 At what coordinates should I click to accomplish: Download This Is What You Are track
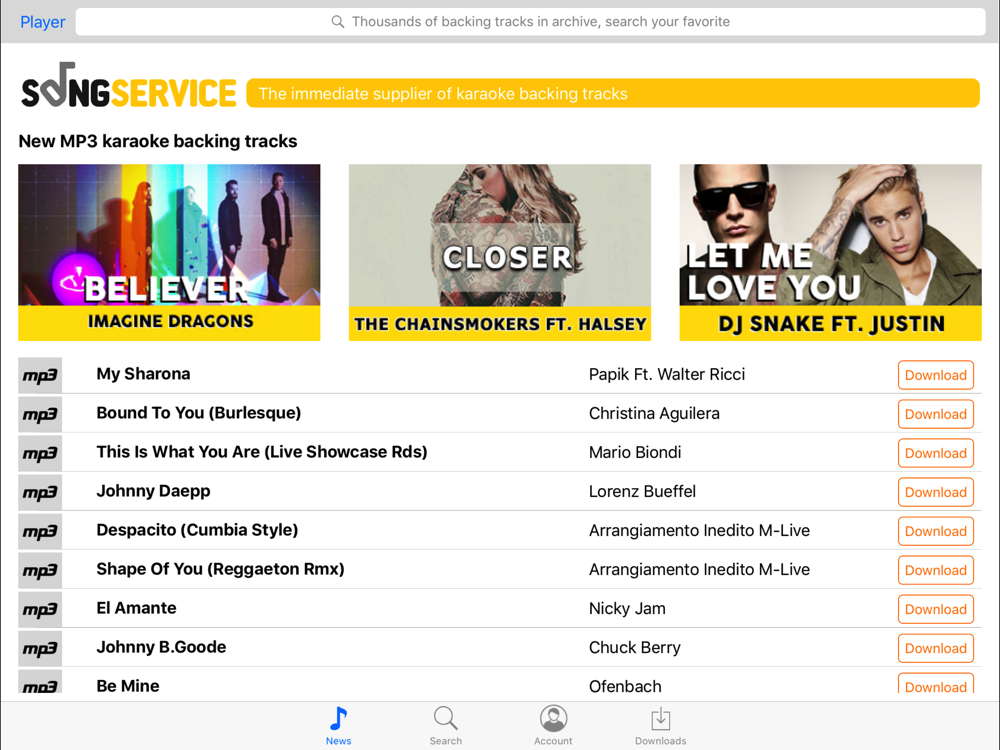(x=936, y=453)
